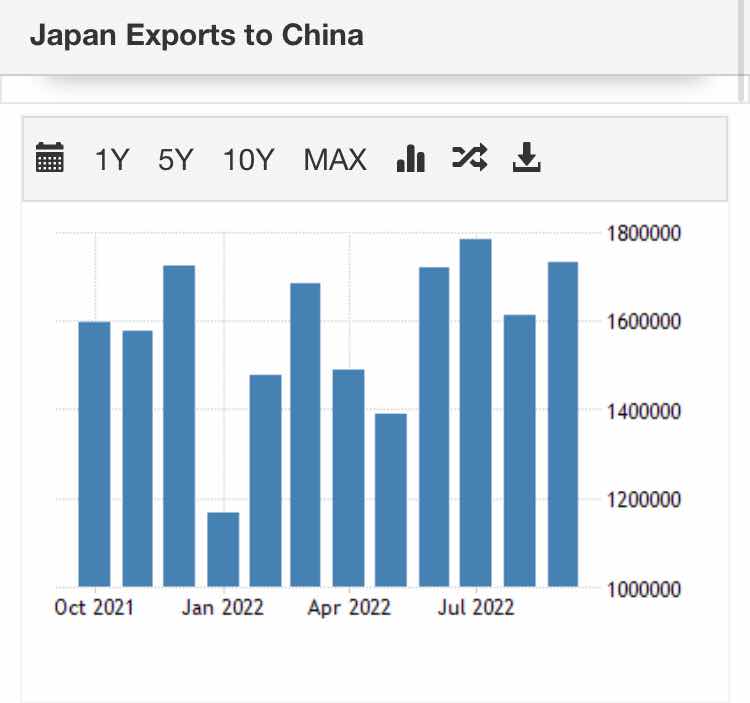Select the 10Y time range
The width and height of the screenshot is (750, 703).
coord(248,160)
